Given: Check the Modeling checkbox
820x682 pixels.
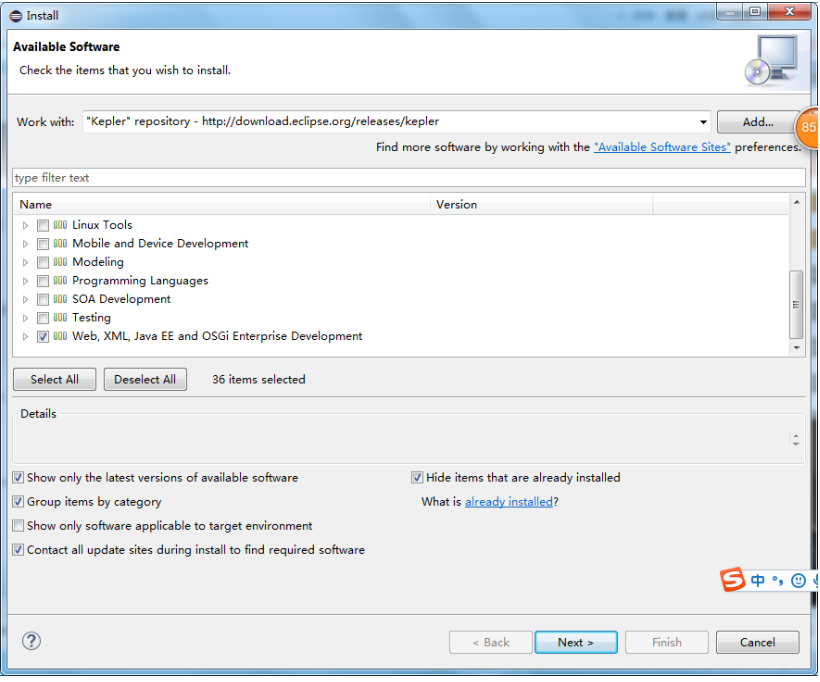Looking at the screenshot, I should click(x=43, y=263).
